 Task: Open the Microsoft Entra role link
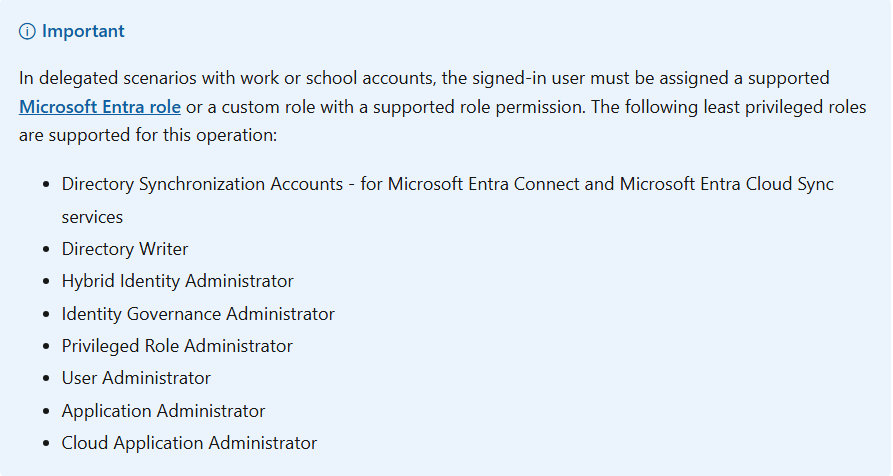pyautogui.click(x=100, y=107)
